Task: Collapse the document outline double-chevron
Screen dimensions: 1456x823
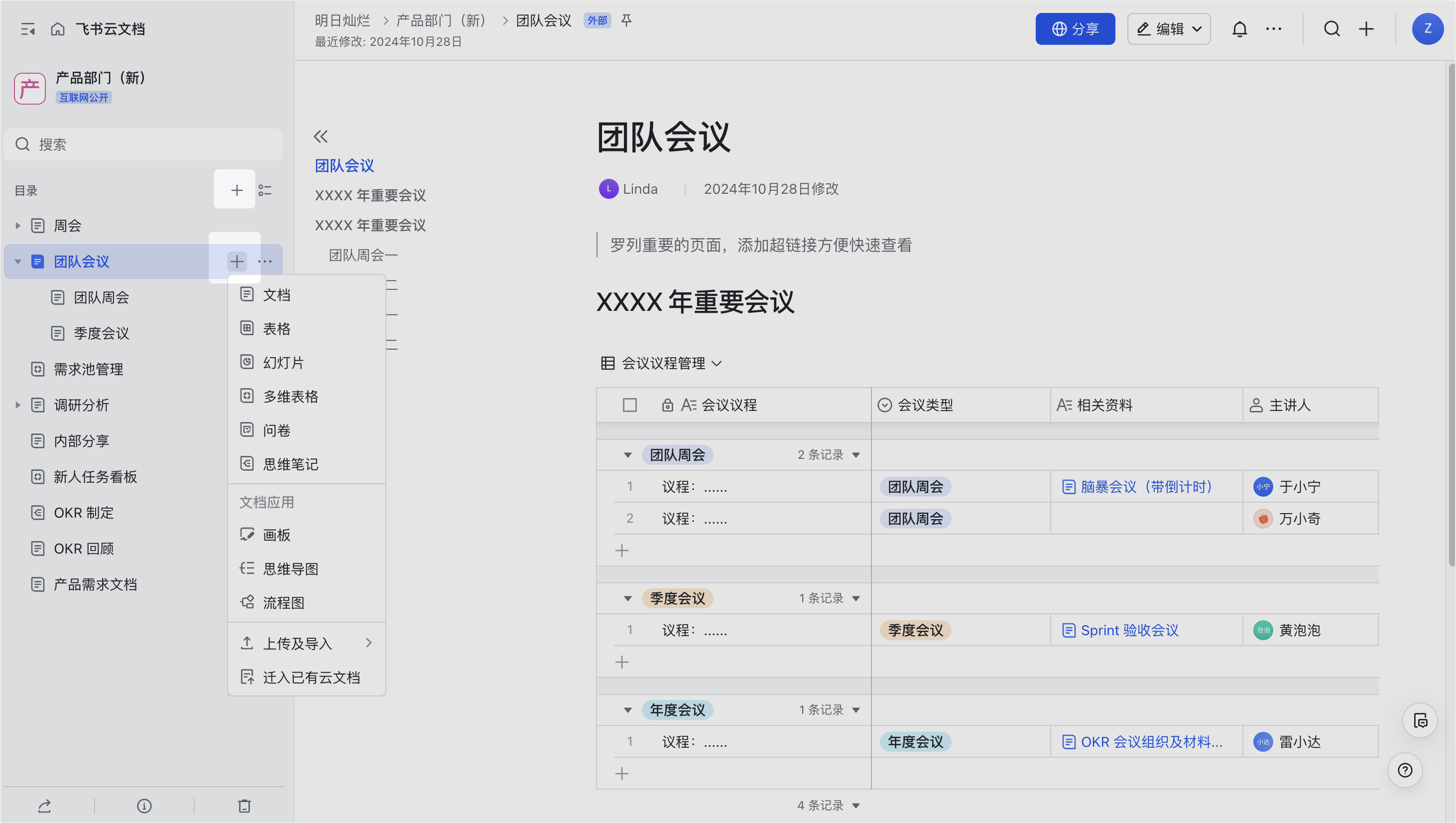Action: (x=321, y=137)
